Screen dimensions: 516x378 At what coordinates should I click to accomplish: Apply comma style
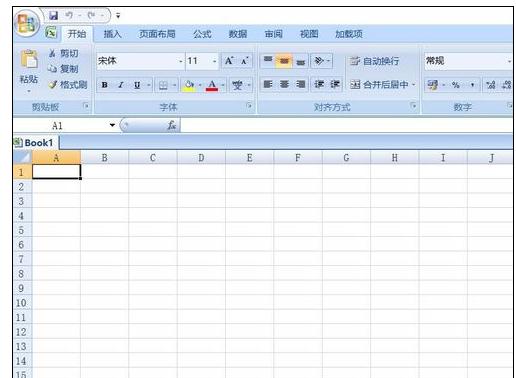(x=472, y=85)
